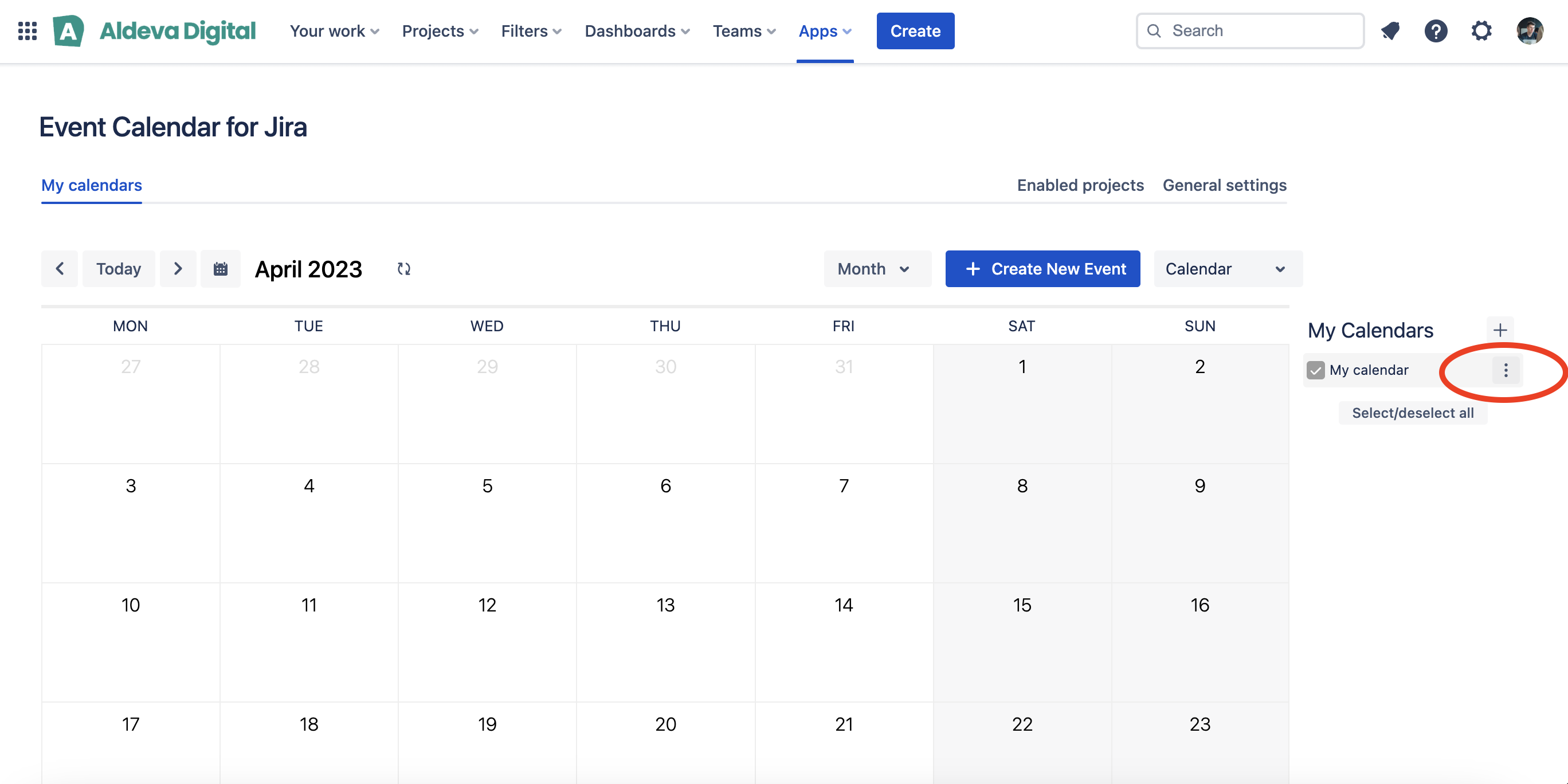
Task: Uncheck the My calendar checkbox
Action: (x=1315, y=370)
